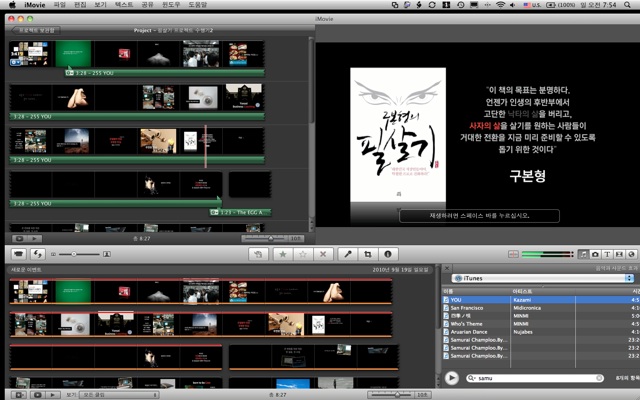Open the maps and backgrounds globe browser
This screenshot has width=640, height=400.
click(631, 254)
